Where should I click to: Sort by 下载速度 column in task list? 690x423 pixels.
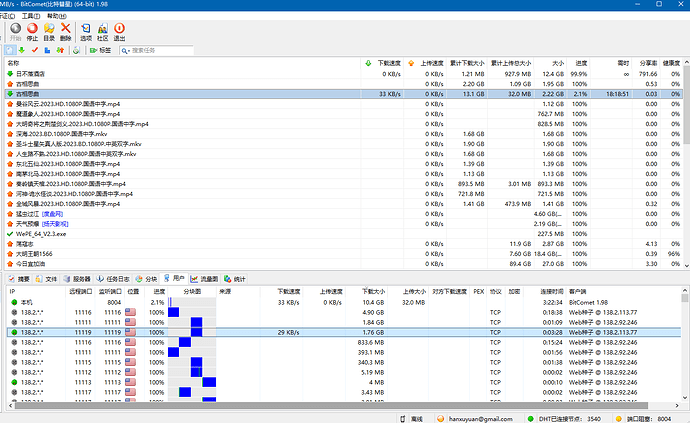click(x=389, y=63)
